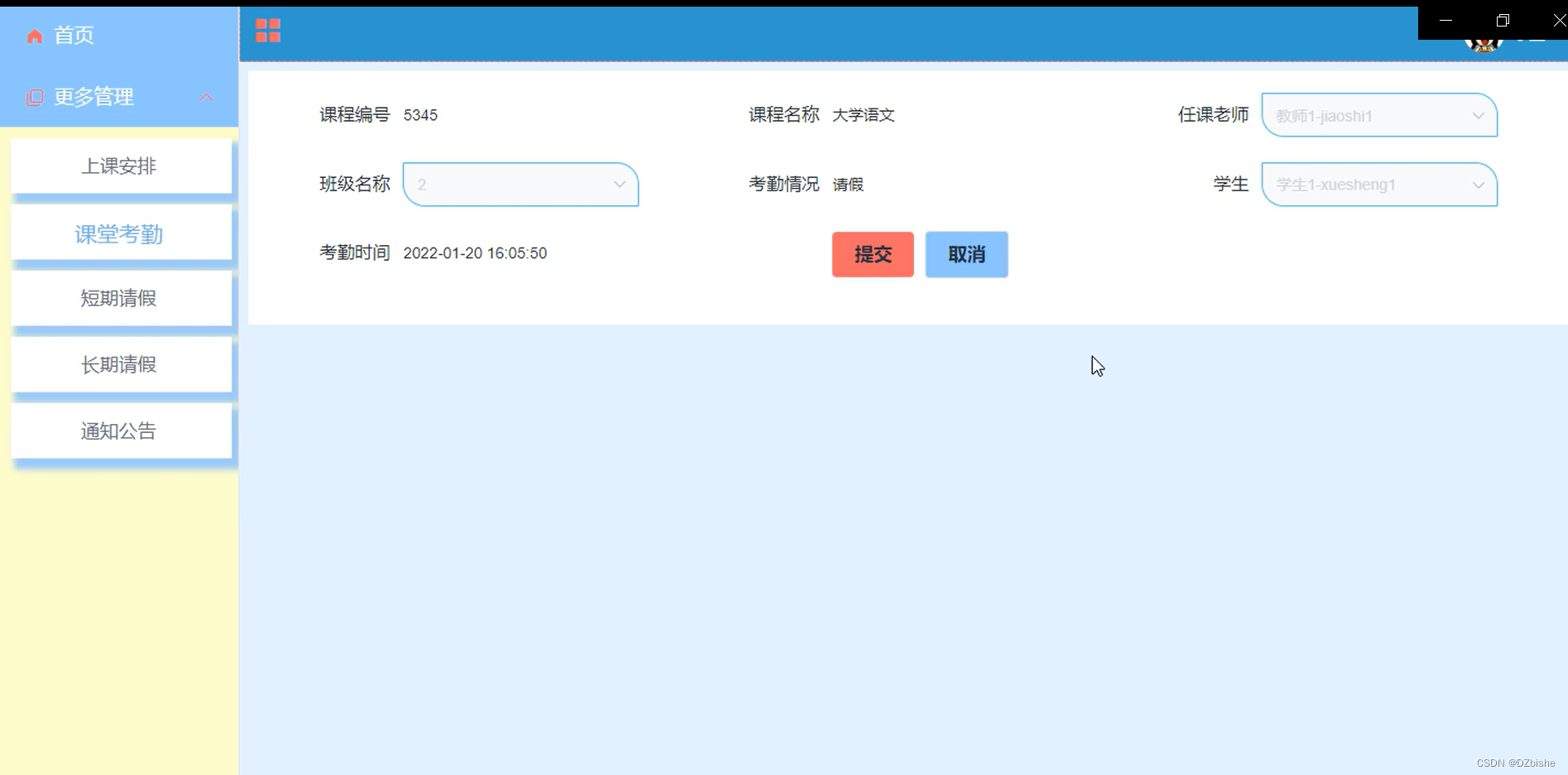This screenshot has width=1568, height=775.
Task: Open the 短期请假 page
Action: 118,298
